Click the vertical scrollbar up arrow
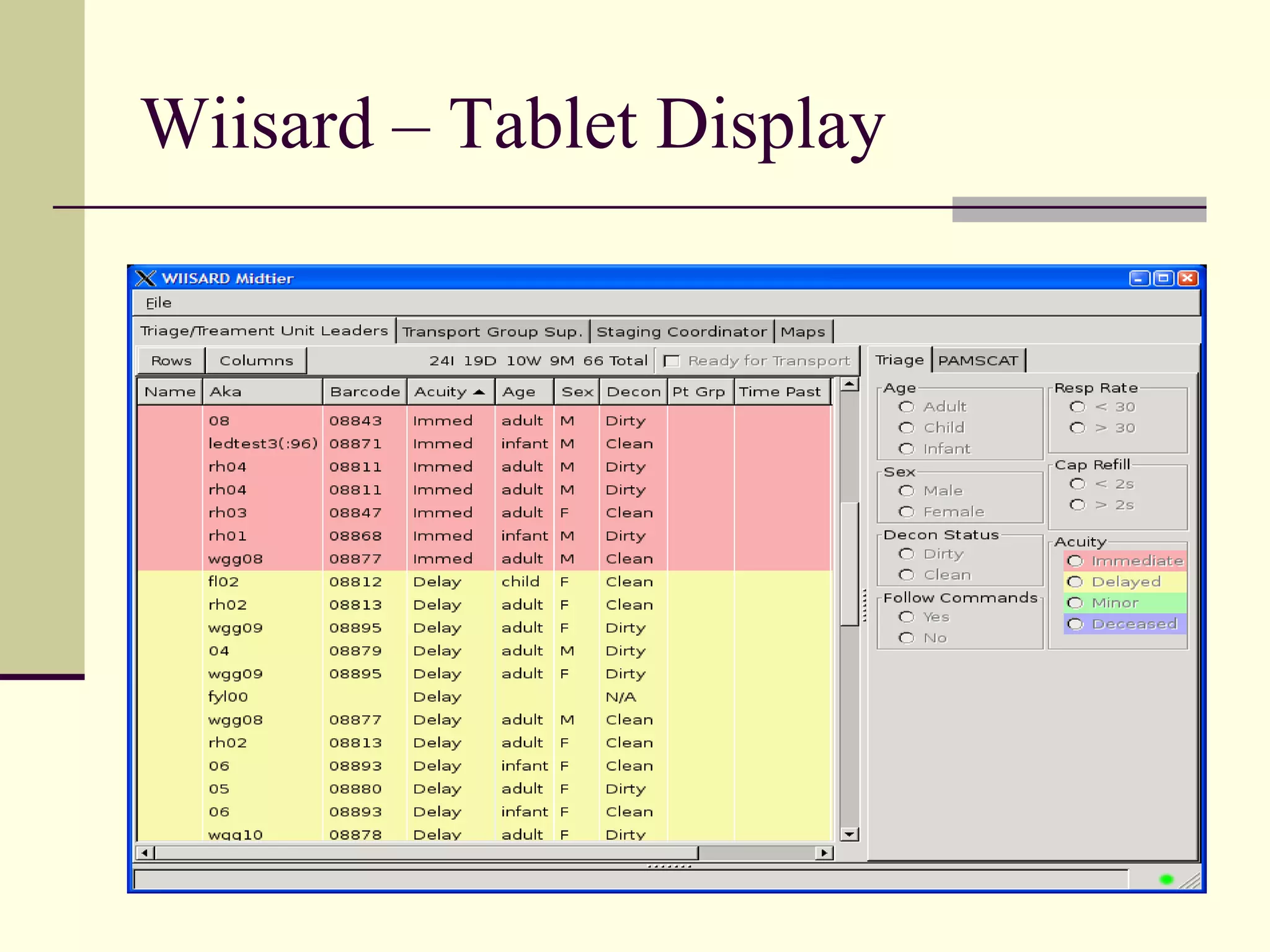 click(x=850, y=384)
